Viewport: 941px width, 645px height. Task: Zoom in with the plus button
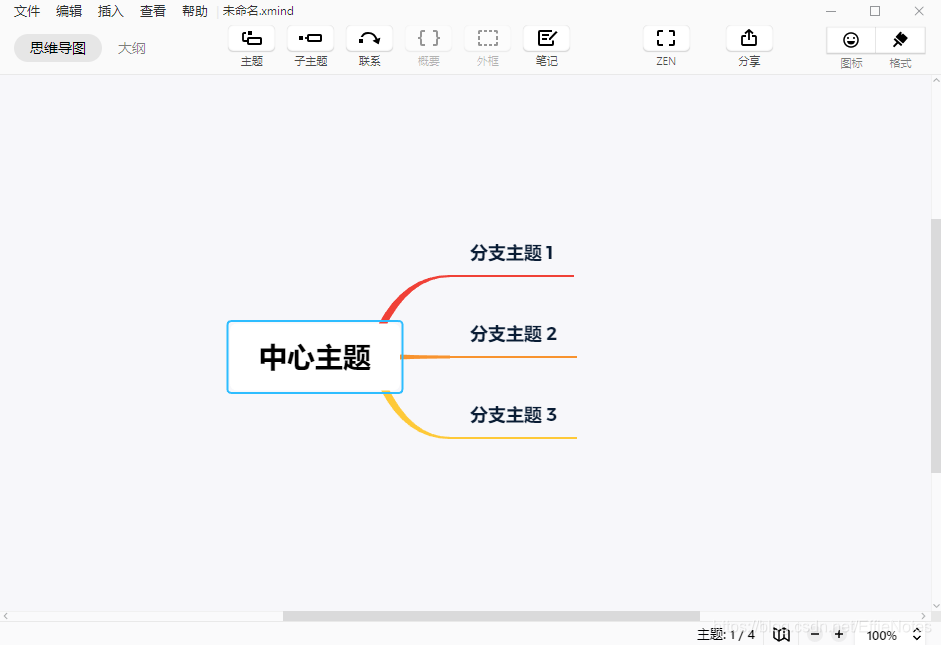(x=839, y=634)
